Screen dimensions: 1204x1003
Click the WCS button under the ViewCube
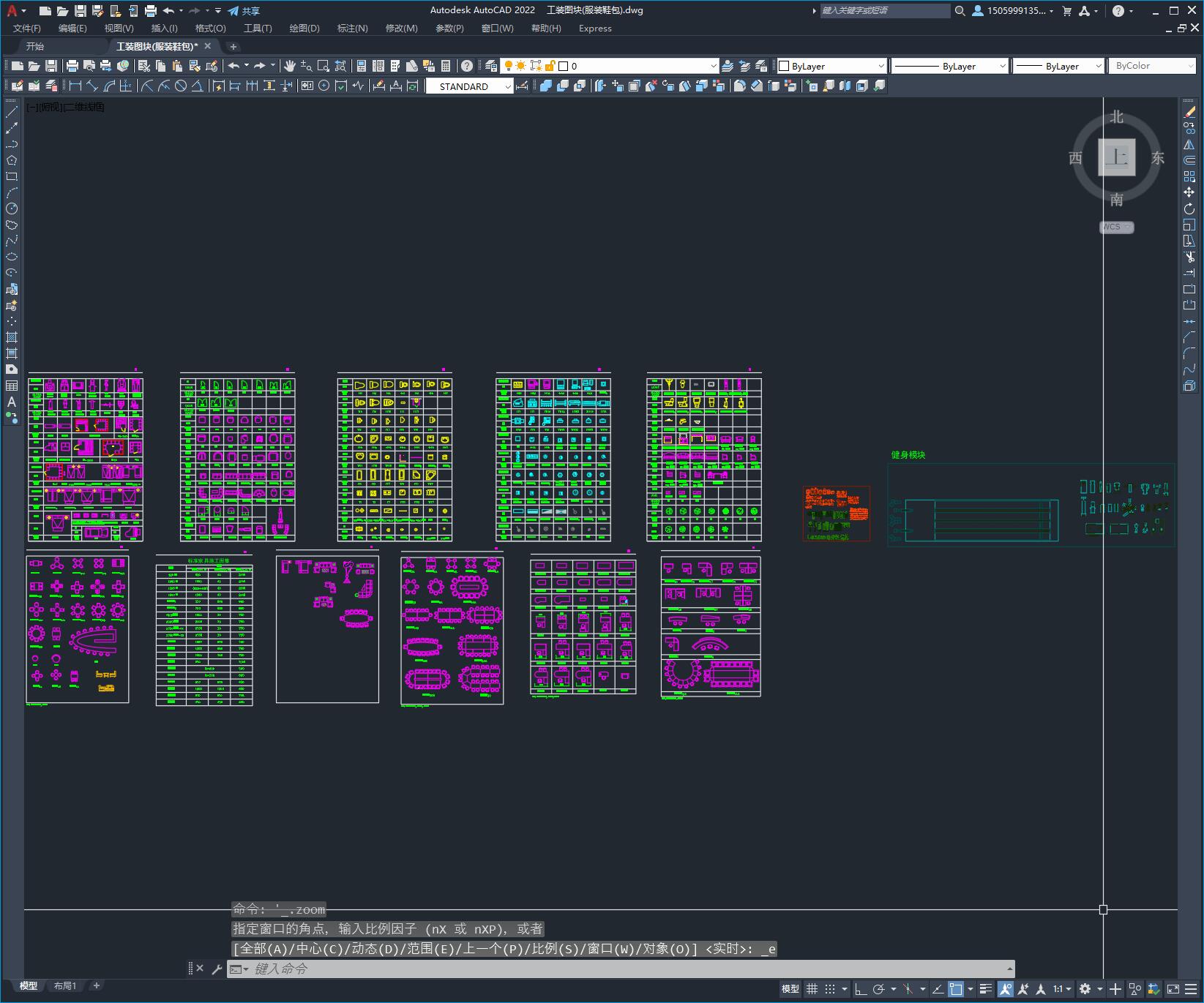click(x=1116, y=227)
